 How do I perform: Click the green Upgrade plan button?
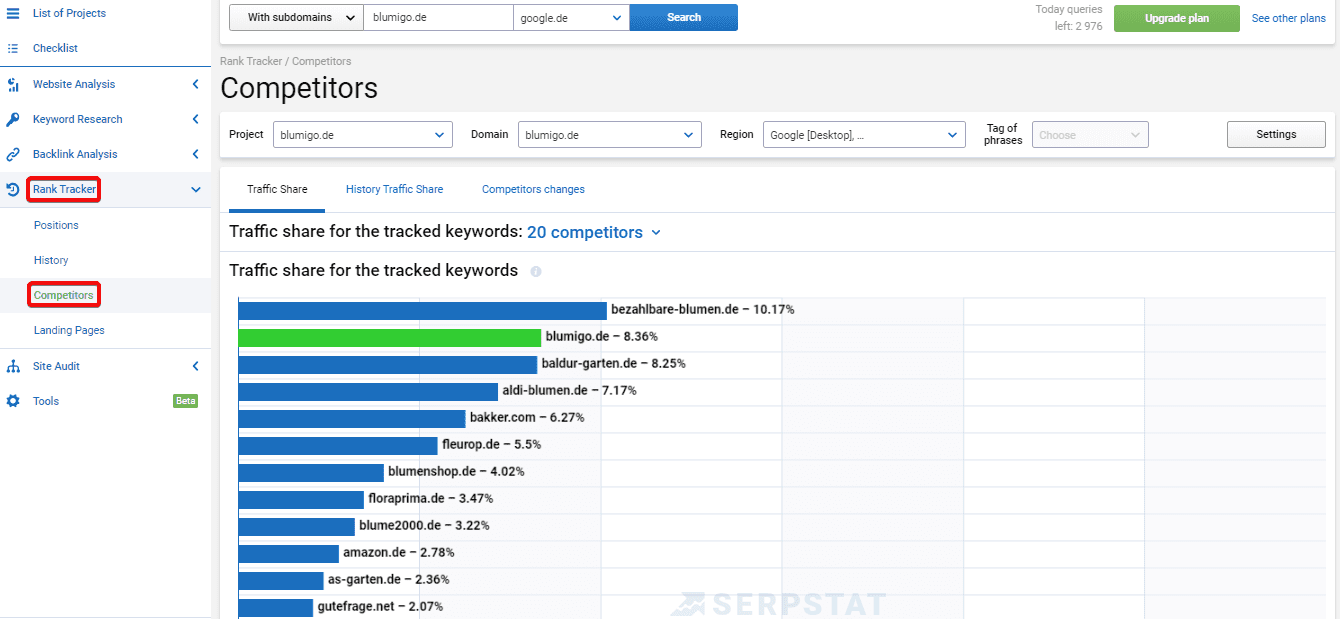click(x=1177, y=18)
